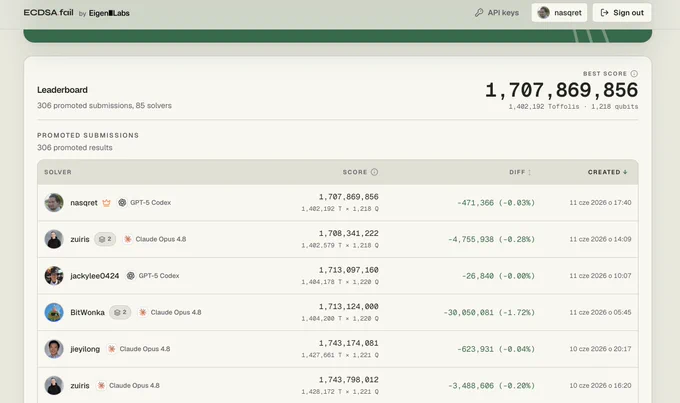Click diff value -26,840 (-0.00%)
Viewport: 680px width, 403px height.
pos(498,276)
